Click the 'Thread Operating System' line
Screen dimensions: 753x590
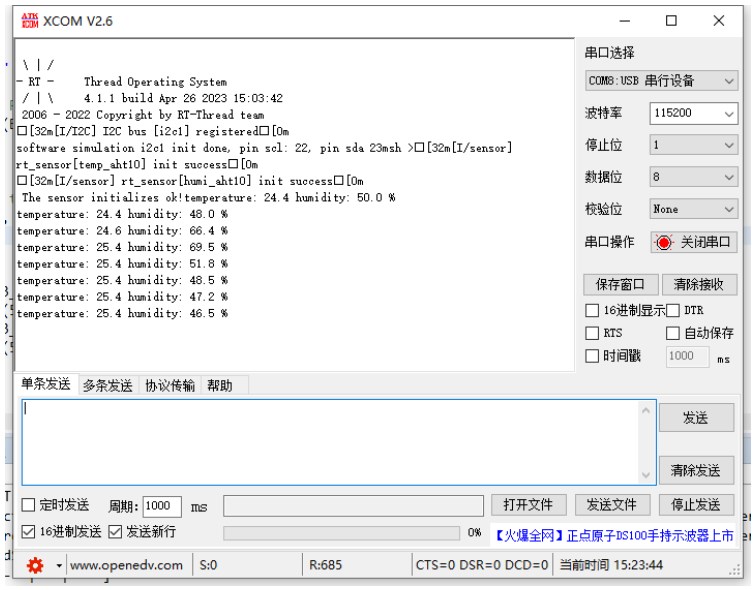(155, 82)
